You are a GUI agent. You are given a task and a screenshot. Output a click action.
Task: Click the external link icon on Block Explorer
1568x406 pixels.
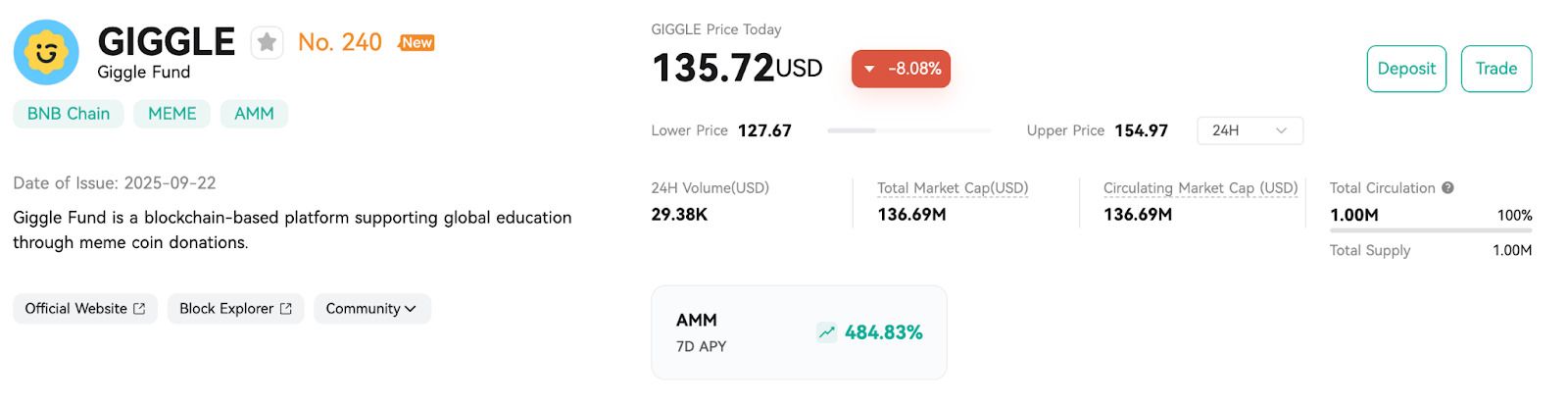(x=286, y=309)
